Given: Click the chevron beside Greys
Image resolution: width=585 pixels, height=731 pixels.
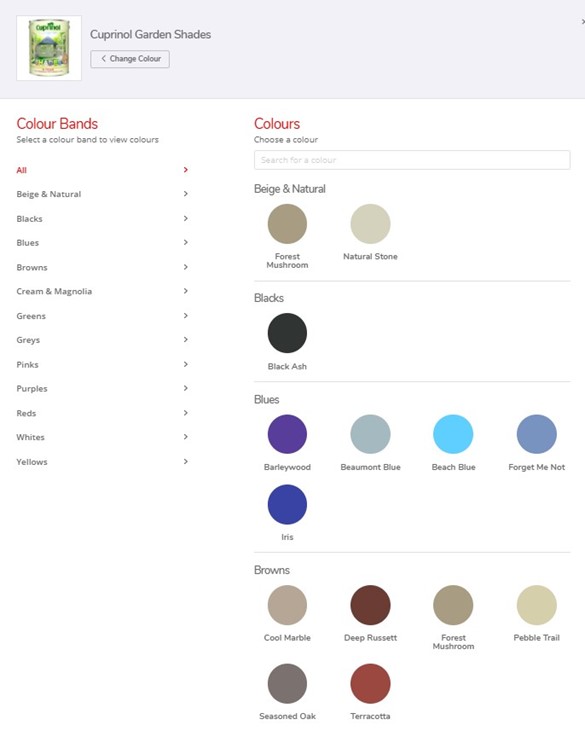Looking at the screenshot, I should (x=186, y=339).
